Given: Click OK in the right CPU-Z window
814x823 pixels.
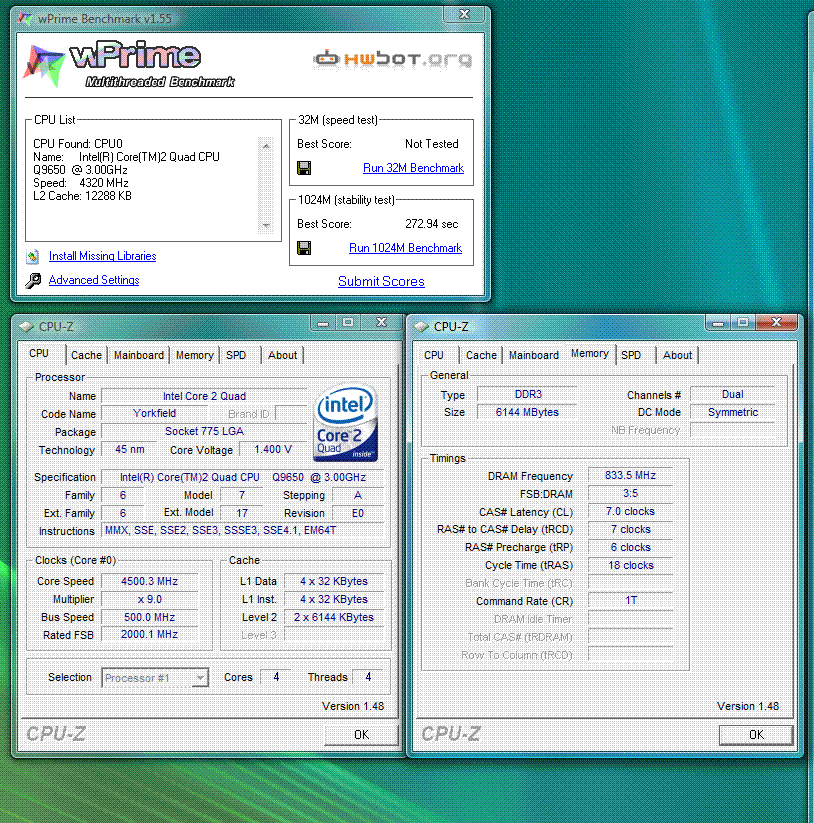Looking at the screenshot, I should pyautogui.click(x=756, y=735).
